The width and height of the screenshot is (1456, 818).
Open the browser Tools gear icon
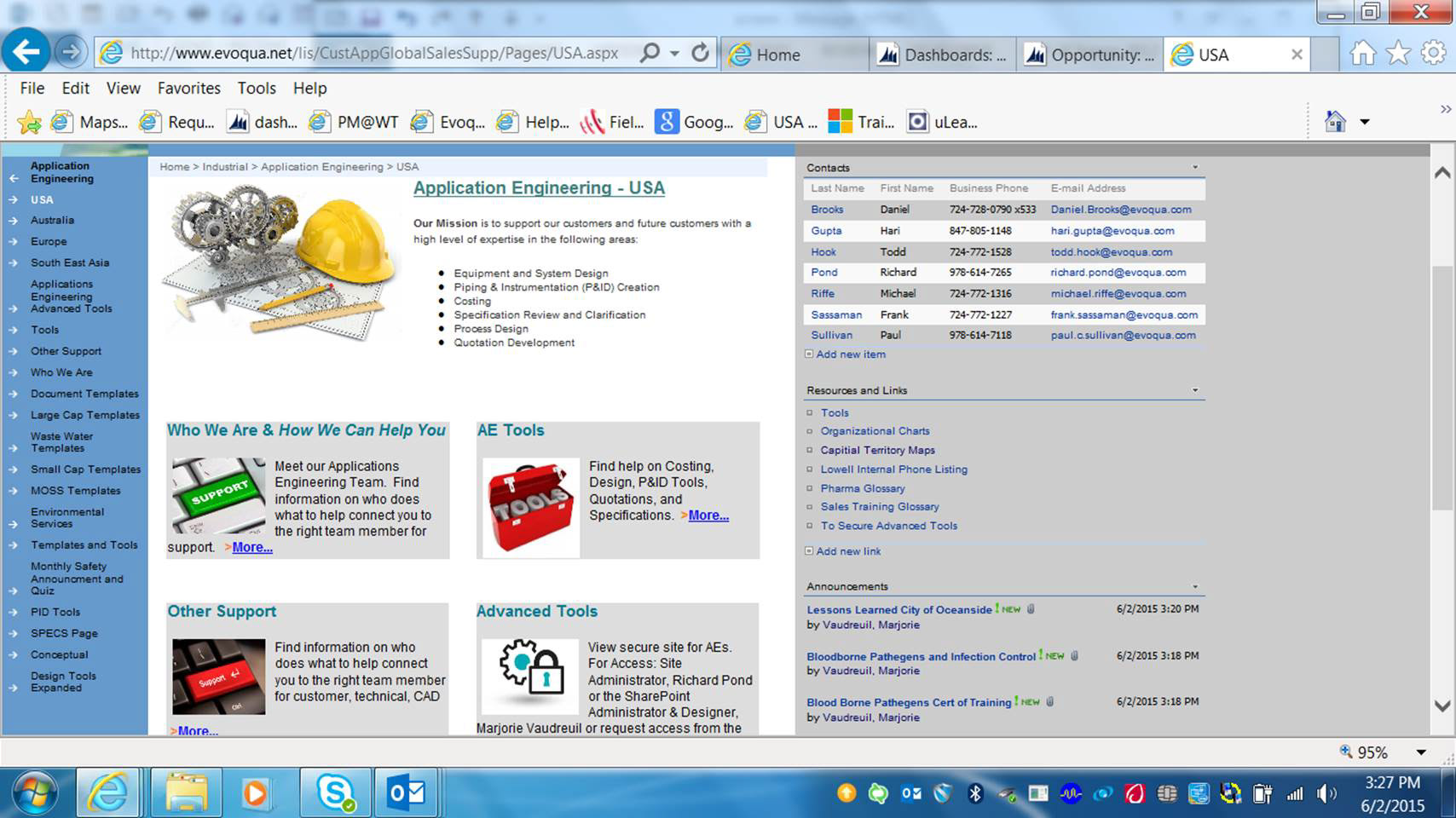1434,54
